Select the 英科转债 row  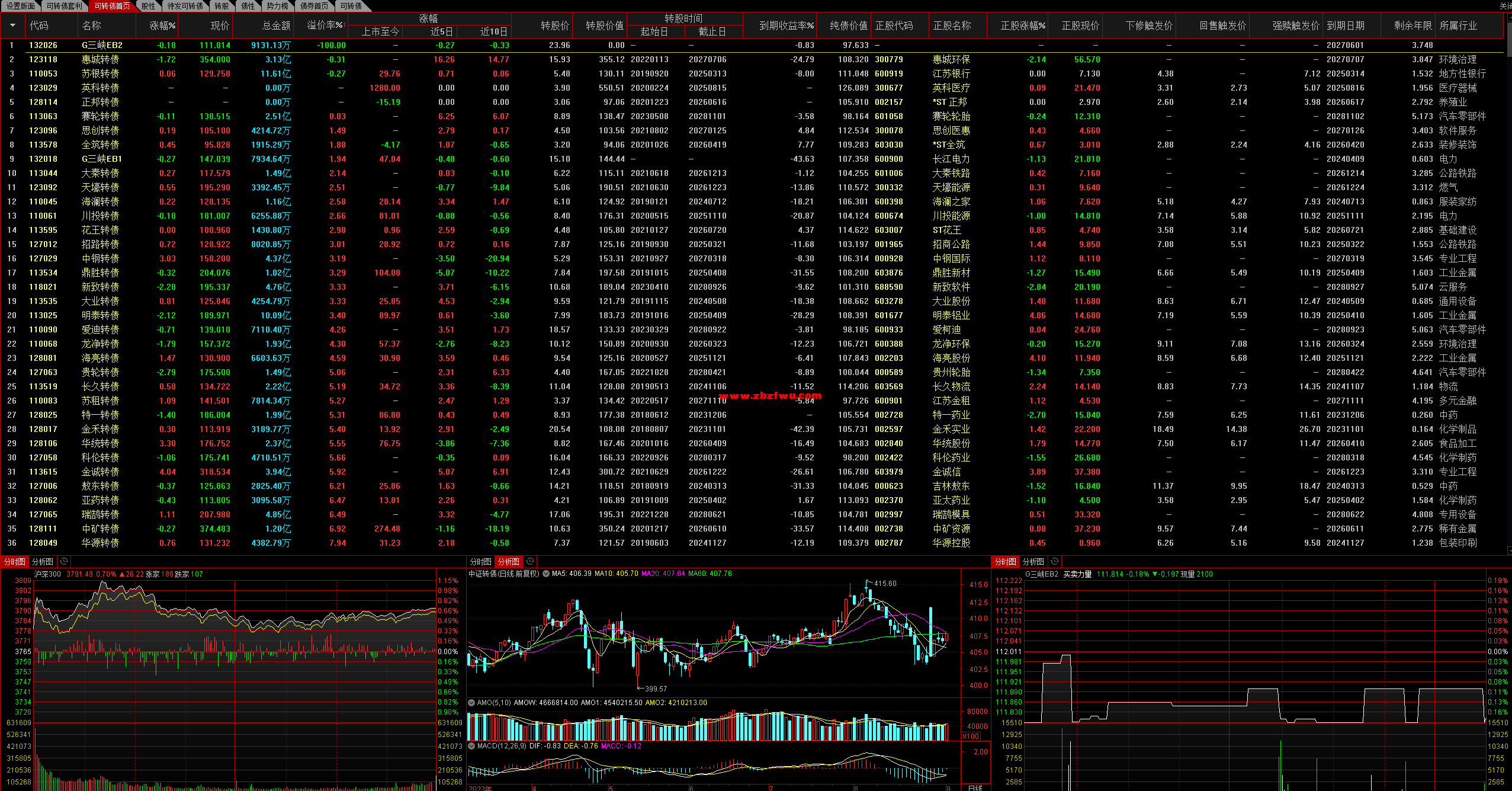(752, 88)
